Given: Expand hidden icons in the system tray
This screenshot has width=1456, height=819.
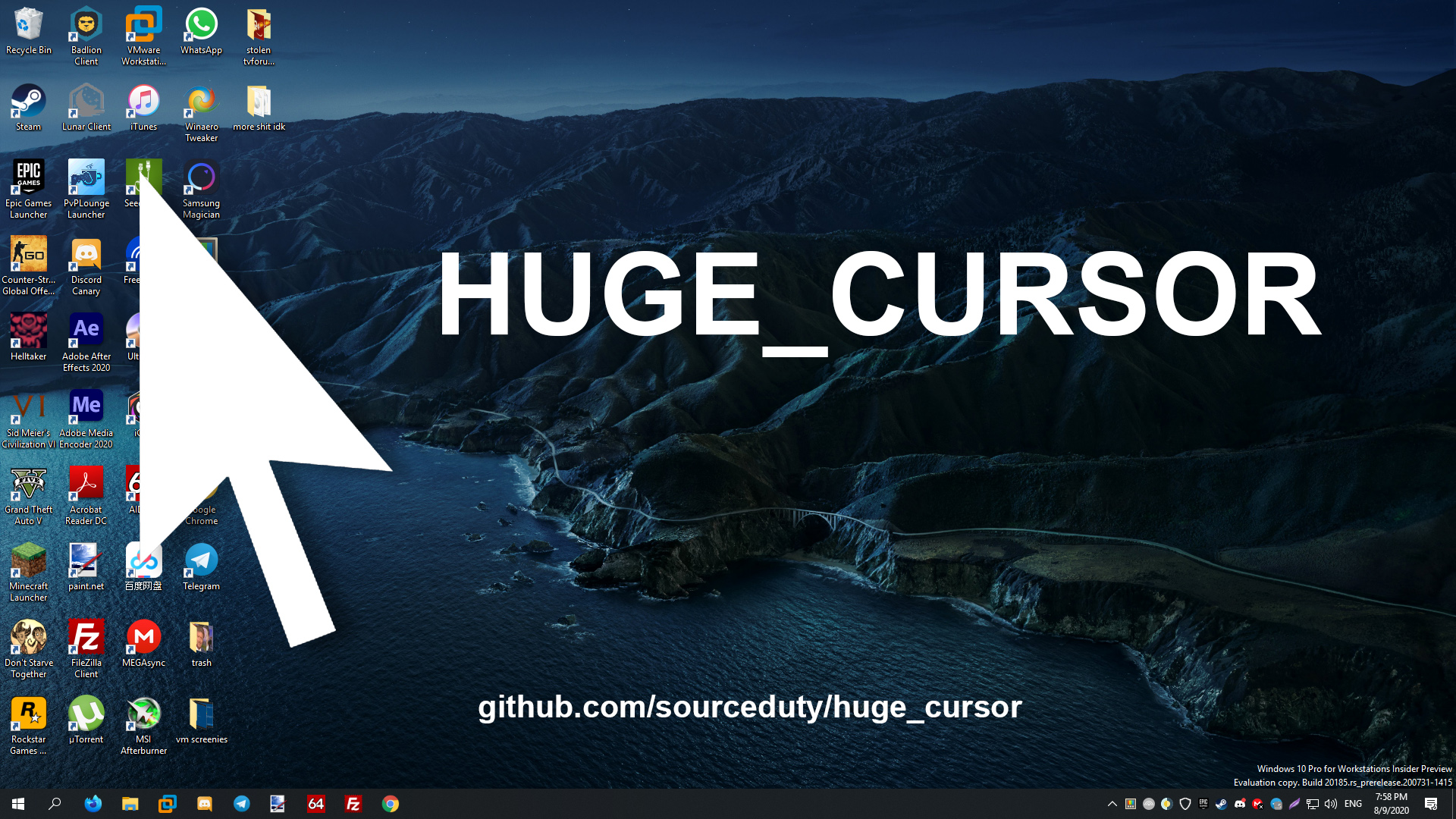Looking at the screenshot, I should [1112, 803].
